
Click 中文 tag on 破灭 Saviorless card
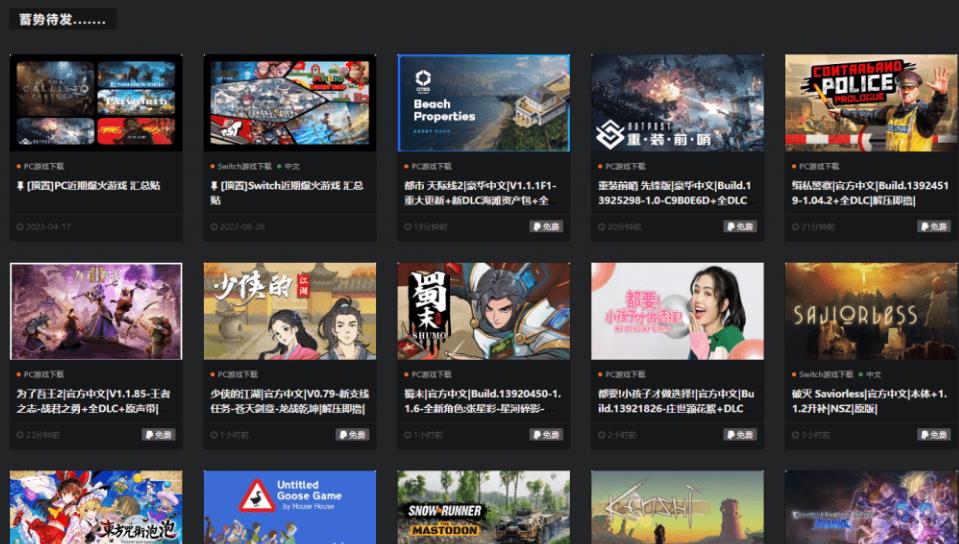(870, 374)
